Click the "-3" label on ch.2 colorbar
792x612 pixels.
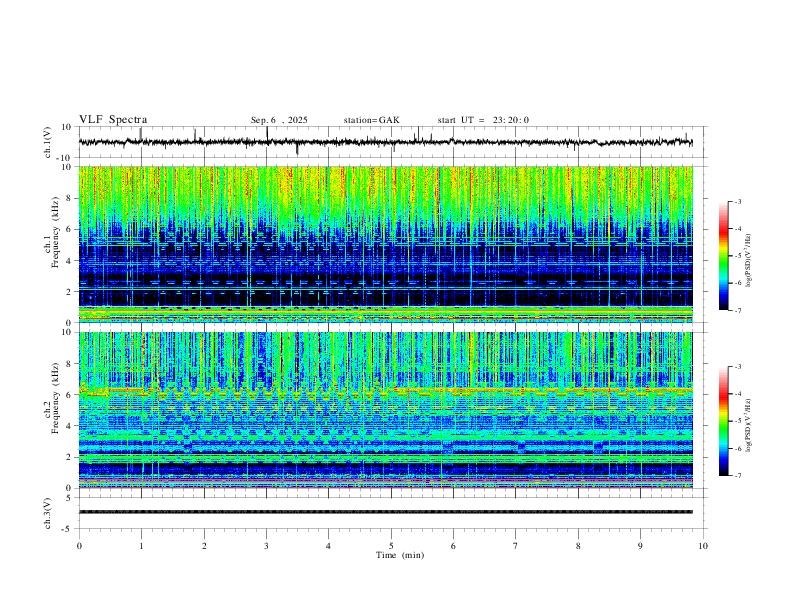point(737,367)
